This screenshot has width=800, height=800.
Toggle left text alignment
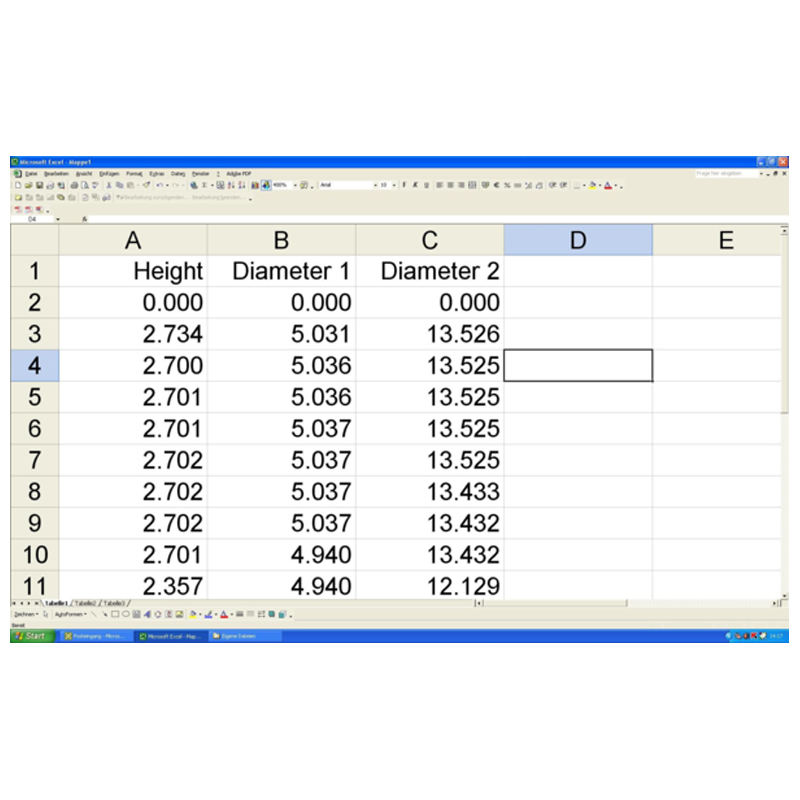pyautogui.click(x=439, y=185)
